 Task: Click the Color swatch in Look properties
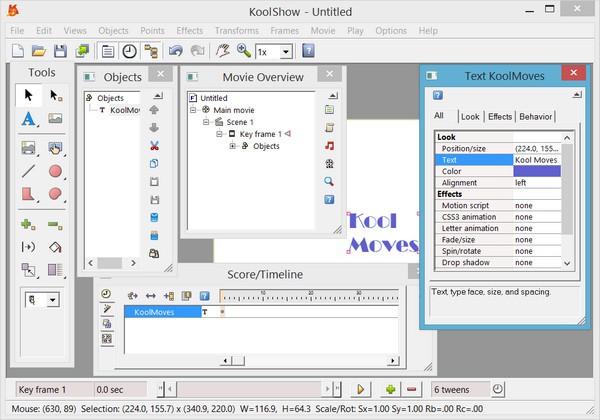coord(537,170)
